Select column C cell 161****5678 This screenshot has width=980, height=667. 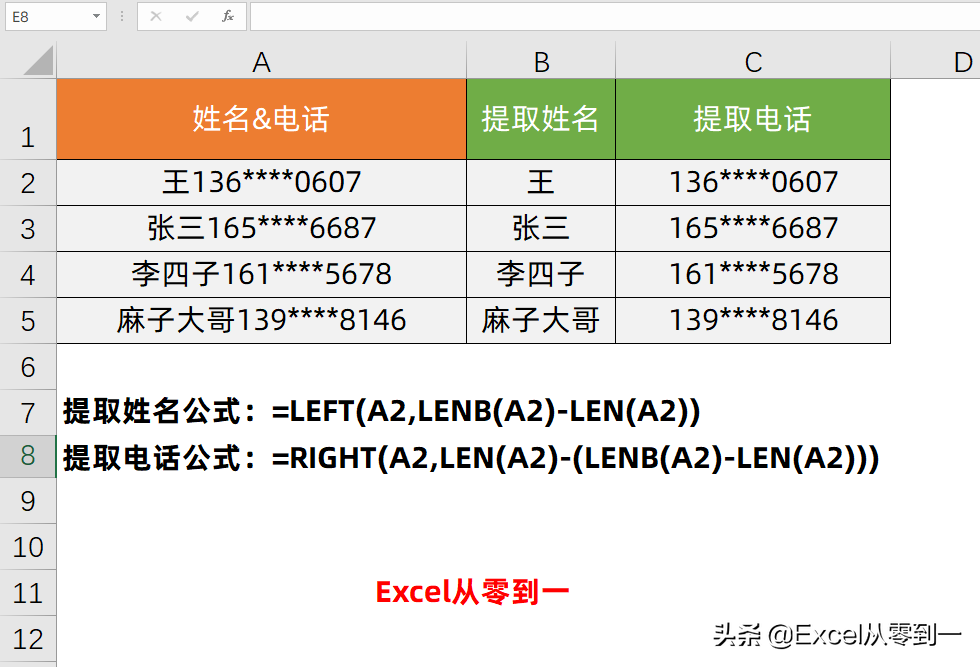(753, 274)
